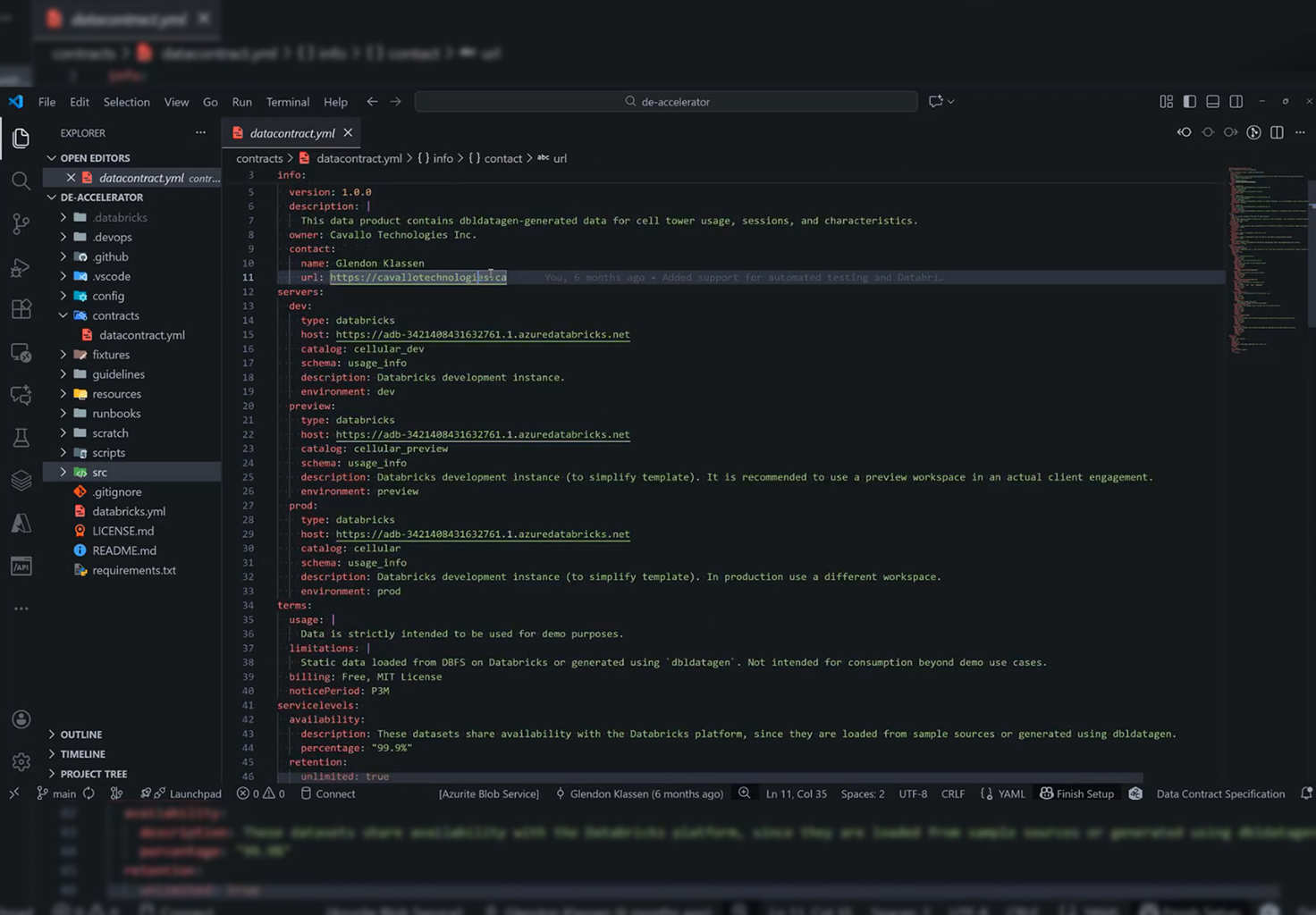The height and width of the screenshot is (915, 1316).
Task: Open the Extensions view icon
Action: pos(21,310)
